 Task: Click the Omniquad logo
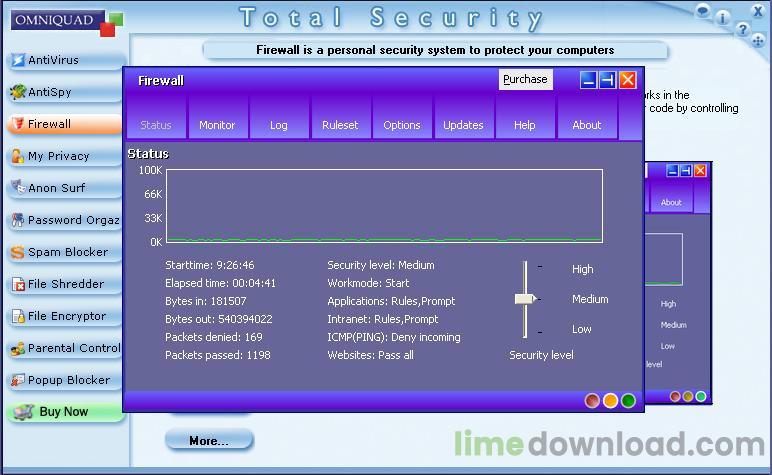[66, 22]
